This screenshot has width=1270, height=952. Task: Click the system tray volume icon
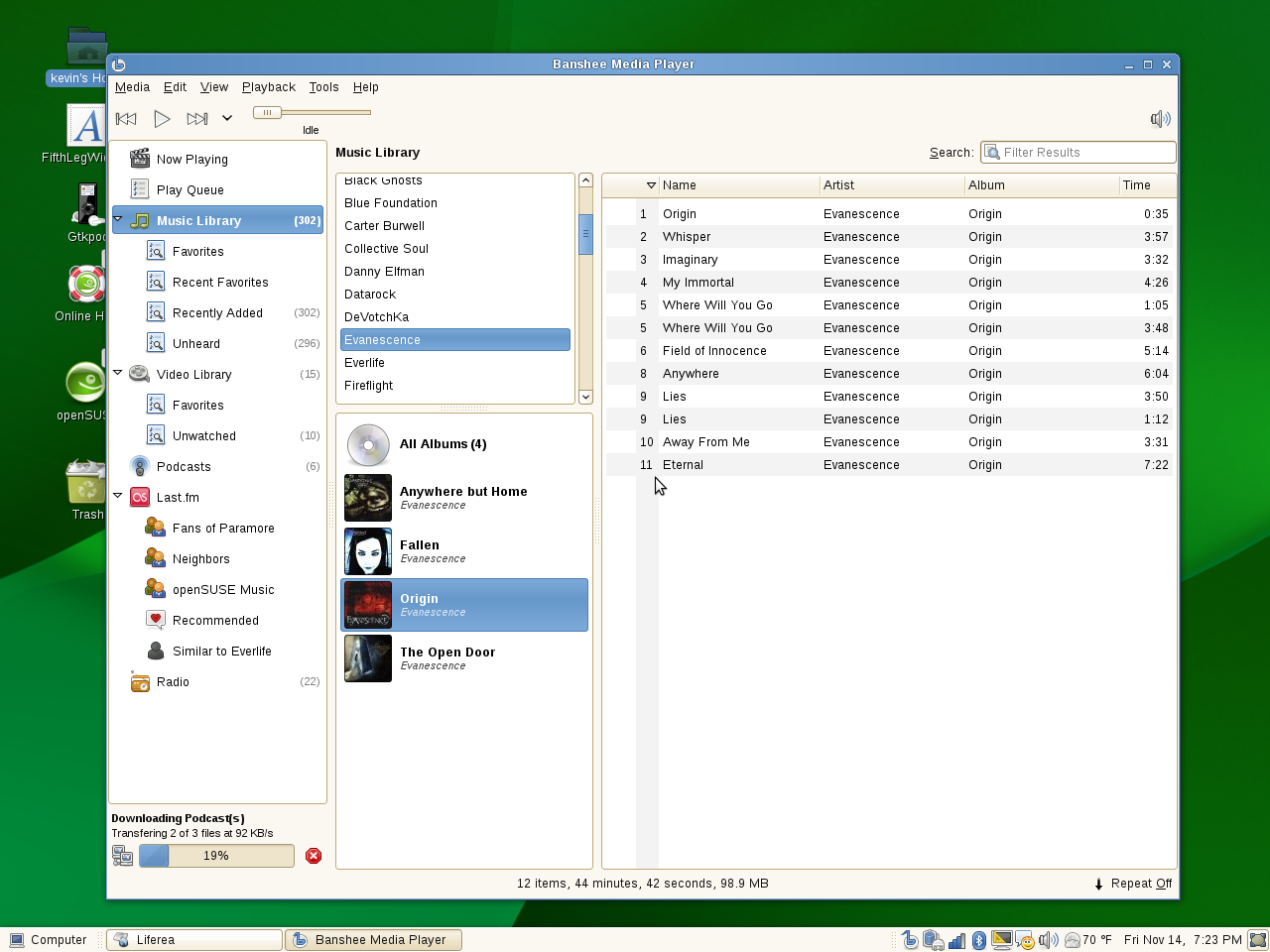tap(1048, 940)
